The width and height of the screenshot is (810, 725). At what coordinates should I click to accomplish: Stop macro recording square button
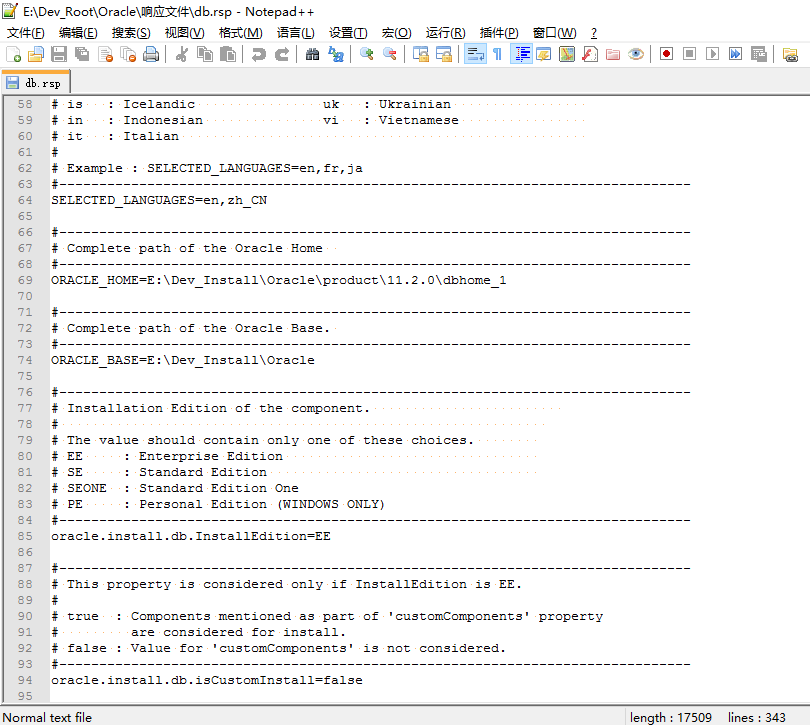689,54
